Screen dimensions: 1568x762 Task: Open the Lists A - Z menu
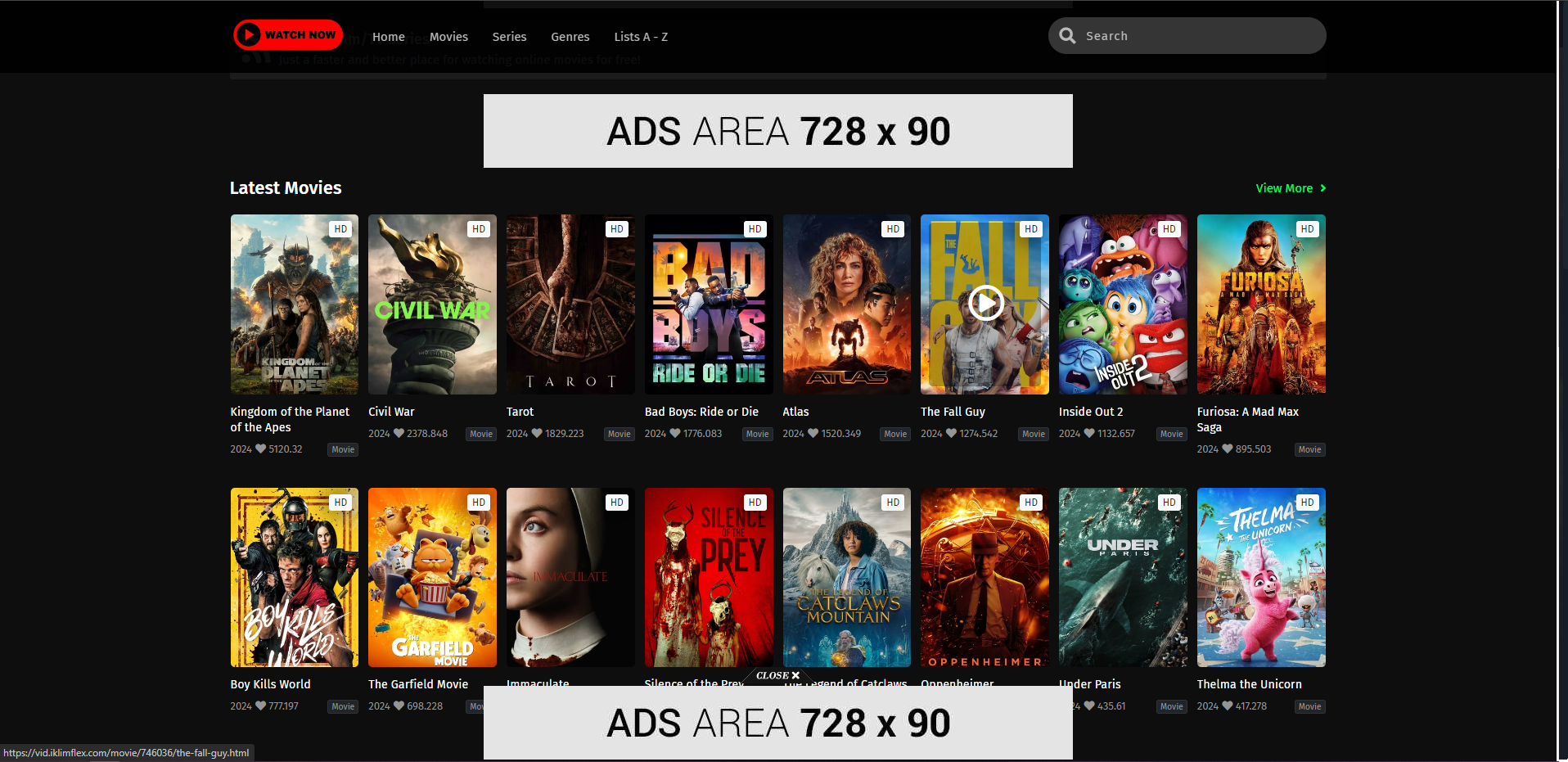coord(641,37)
